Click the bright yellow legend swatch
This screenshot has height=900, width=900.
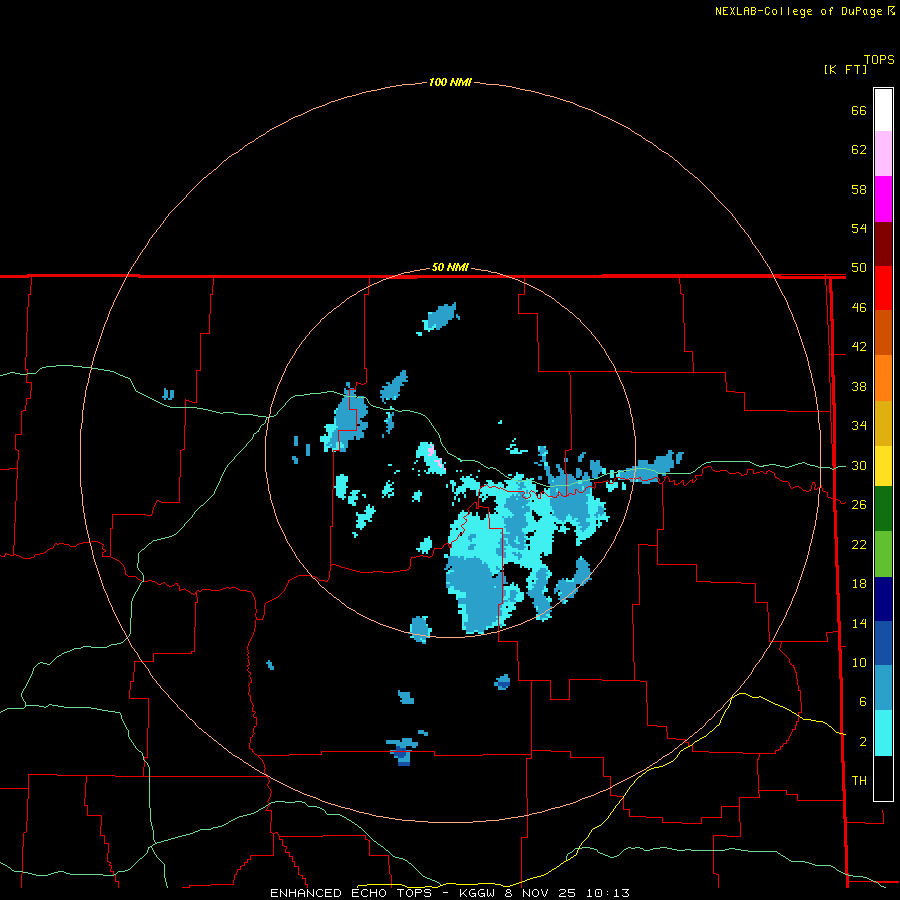[x=883, y=466]
